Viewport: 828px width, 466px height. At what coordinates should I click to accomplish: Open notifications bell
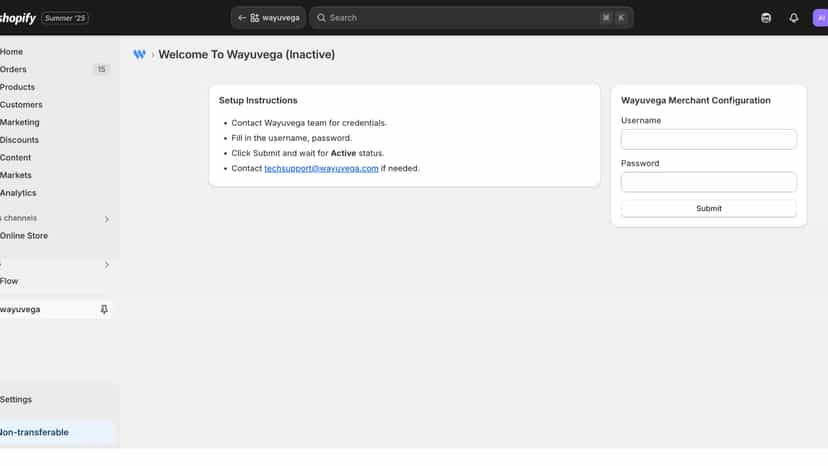click(x=793, y=18)
